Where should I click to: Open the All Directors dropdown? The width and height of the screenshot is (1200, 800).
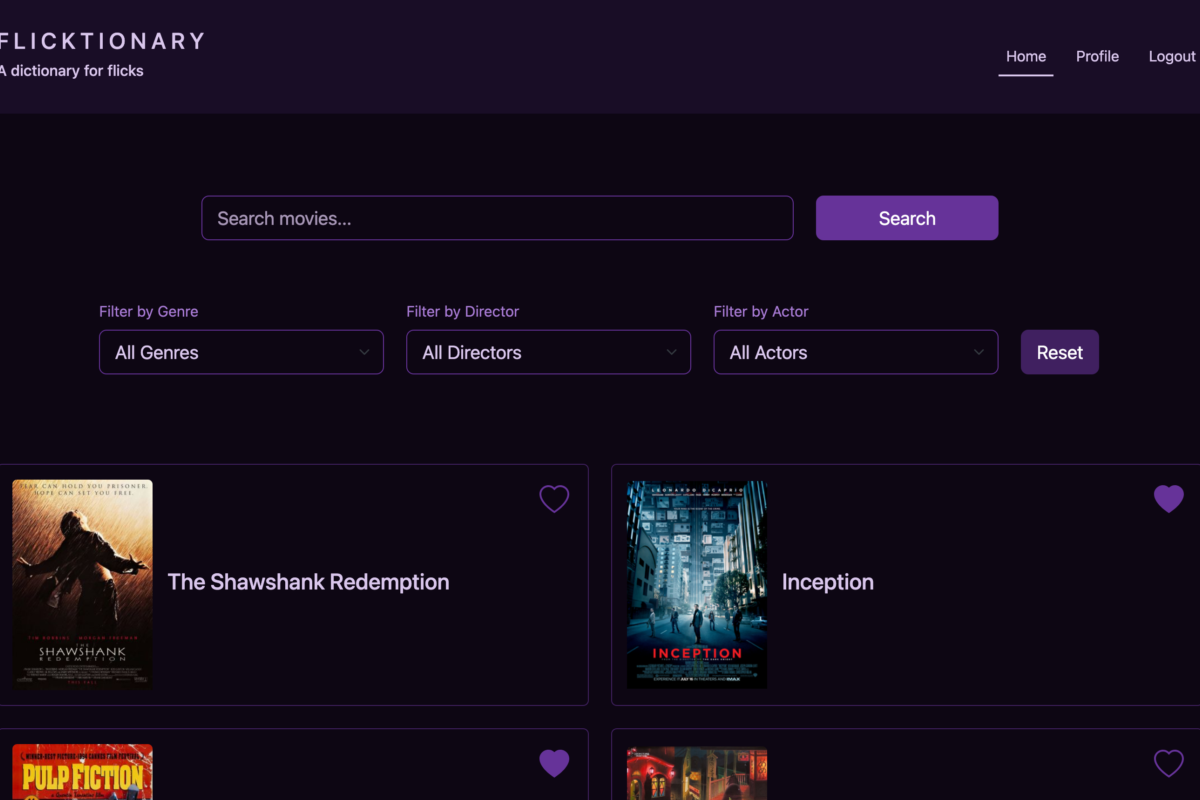click(548, 352)
